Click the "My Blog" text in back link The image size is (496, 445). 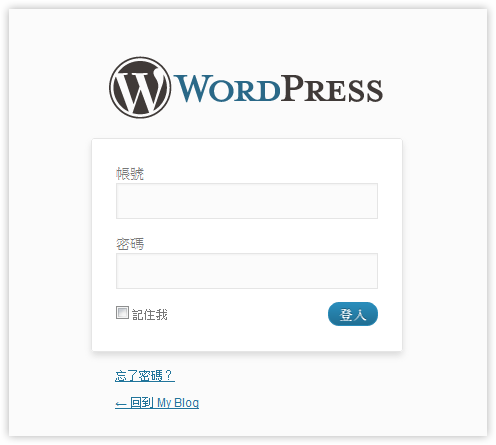tap(178, 403)
